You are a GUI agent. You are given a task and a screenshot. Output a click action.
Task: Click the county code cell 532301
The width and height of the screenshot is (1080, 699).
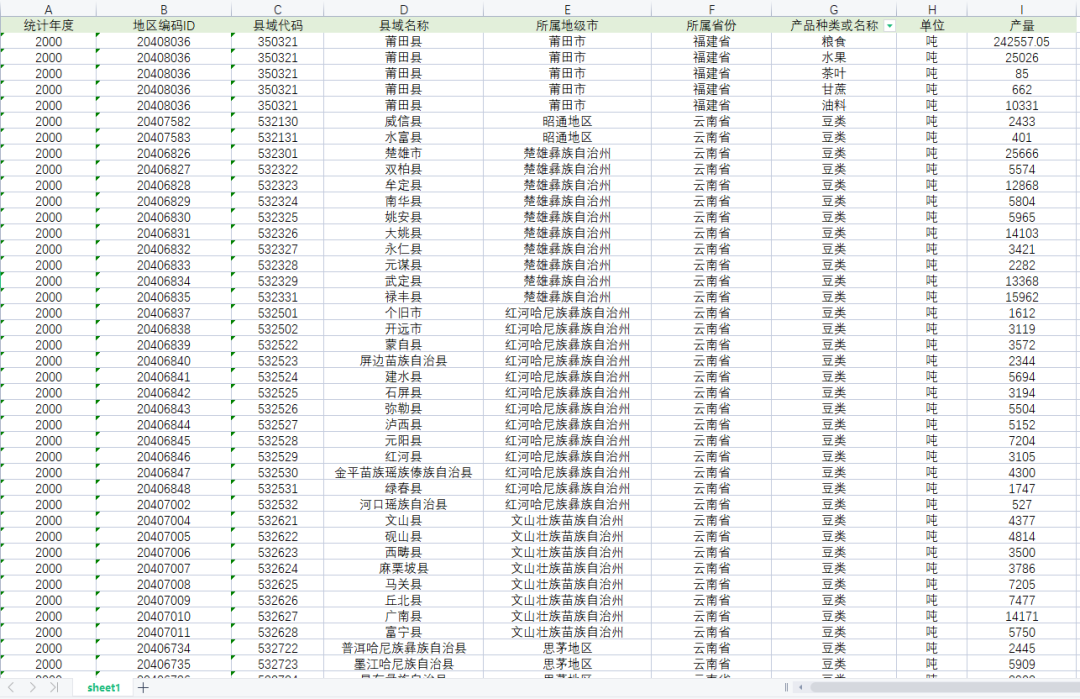pyautogui.click(x=277, y=153)
